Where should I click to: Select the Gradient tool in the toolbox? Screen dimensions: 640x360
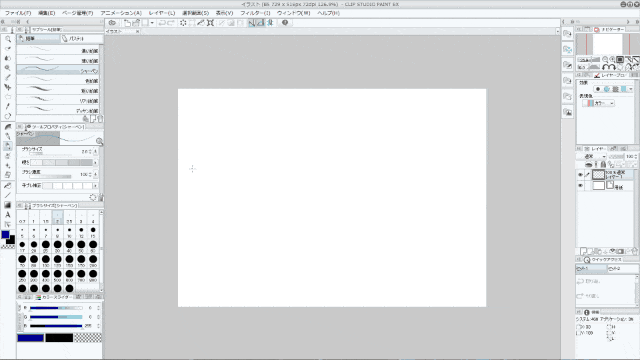tap(8, 205)
